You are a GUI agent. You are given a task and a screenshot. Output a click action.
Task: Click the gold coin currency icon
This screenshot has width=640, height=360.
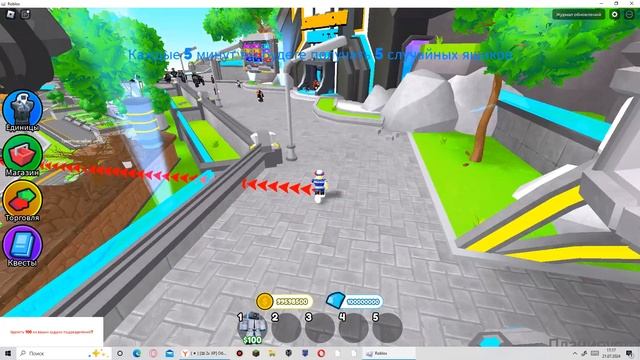(264, 302)
